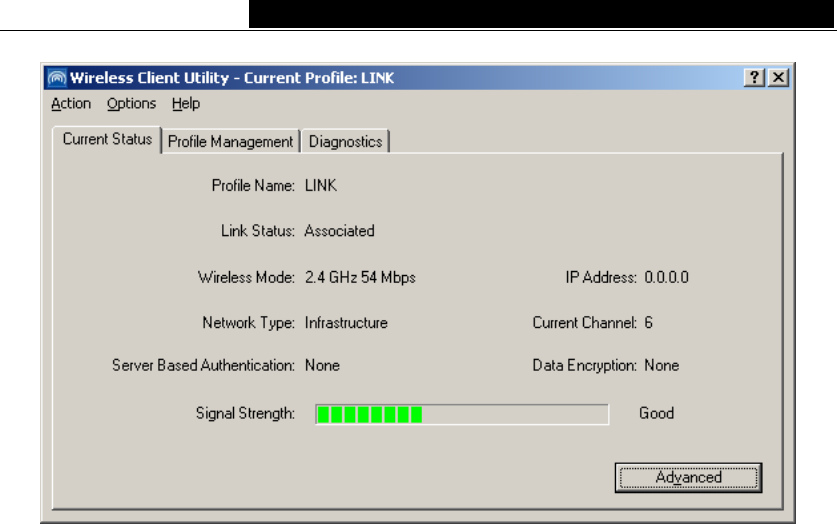Click the 'Network Type:' label
The height and width of the screenshot is (524, 837).
(248, 323)
